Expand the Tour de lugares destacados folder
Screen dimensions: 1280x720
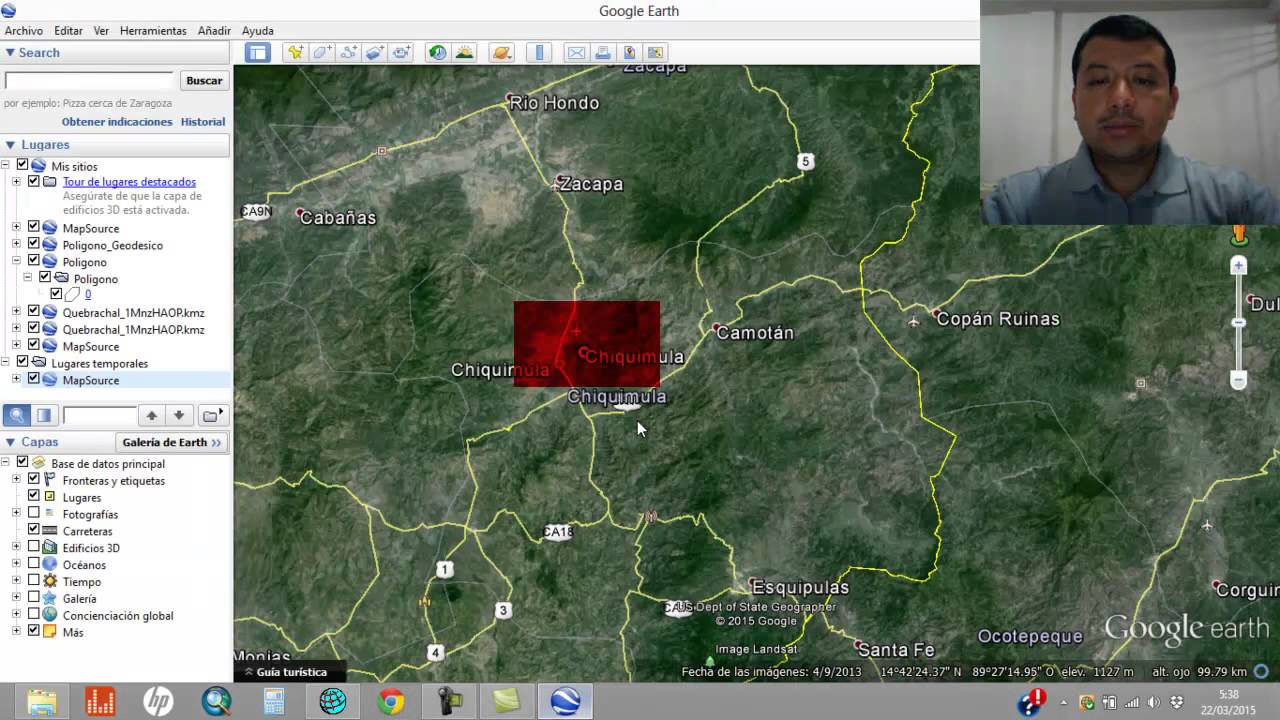click(x=16, y=182)
